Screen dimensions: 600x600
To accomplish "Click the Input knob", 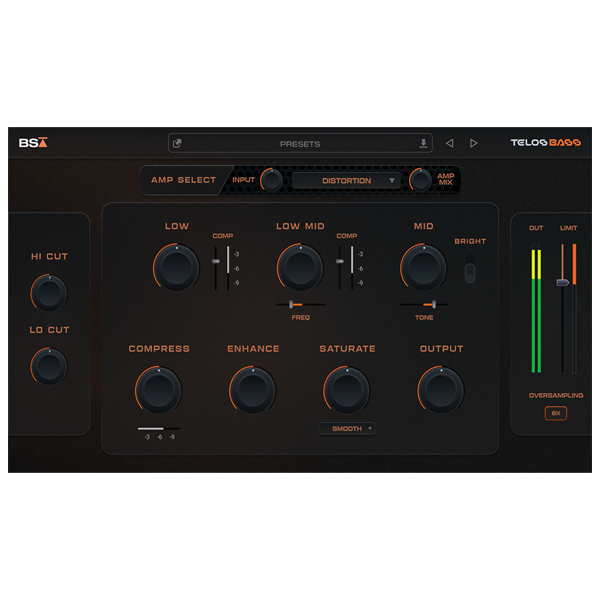I will coord(271,181).
